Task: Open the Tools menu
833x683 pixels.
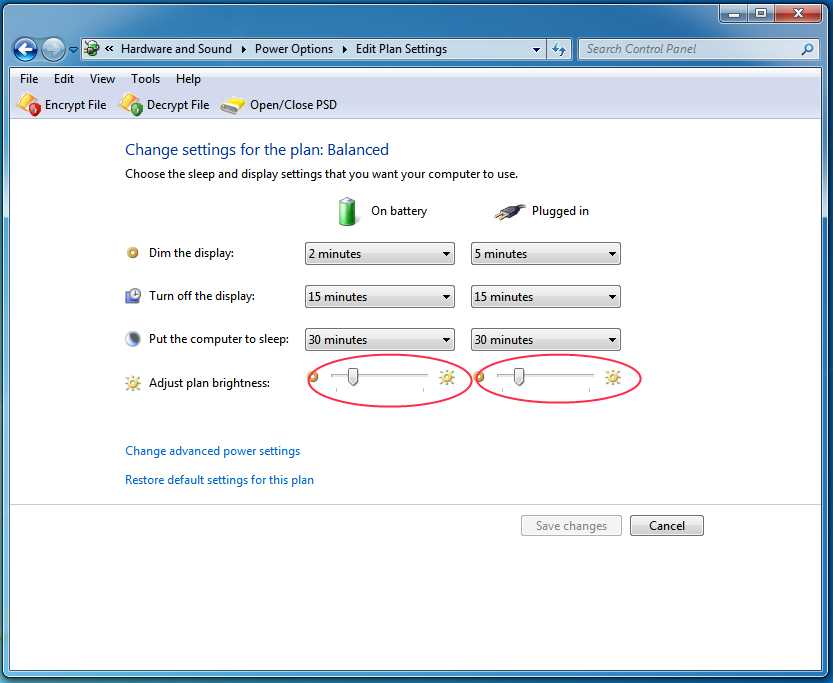Action: point(146,79)
